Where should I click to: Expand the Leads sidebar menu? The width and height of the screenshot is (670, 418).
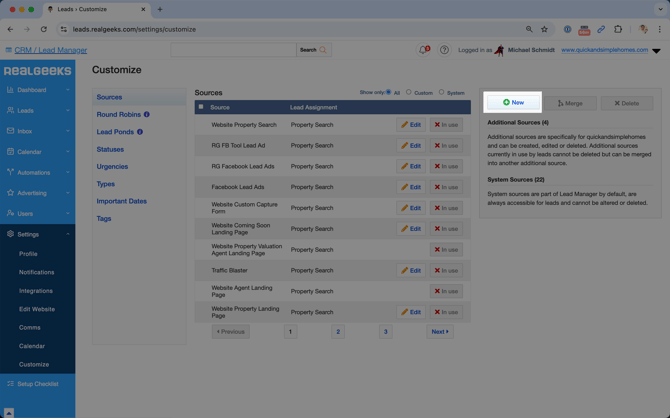point(68,111)
